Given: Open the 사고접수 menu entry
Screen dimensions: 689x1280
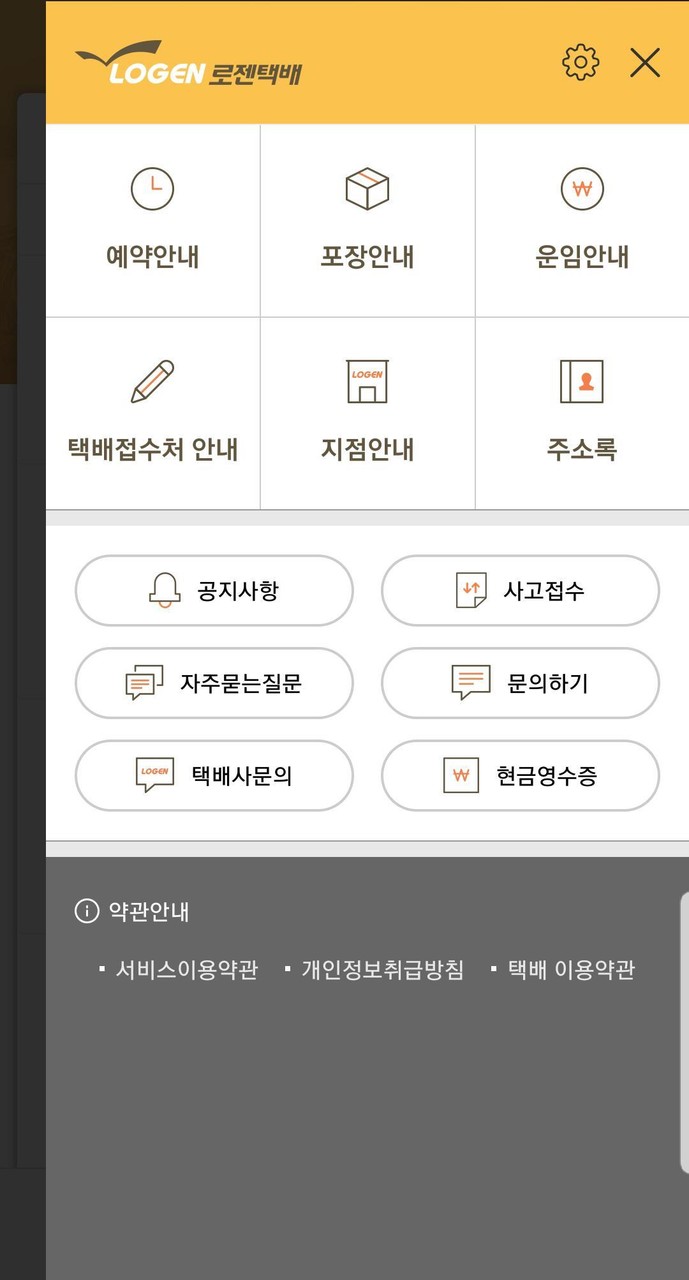Looking at the screenshot, I should [x=519, y=590].
